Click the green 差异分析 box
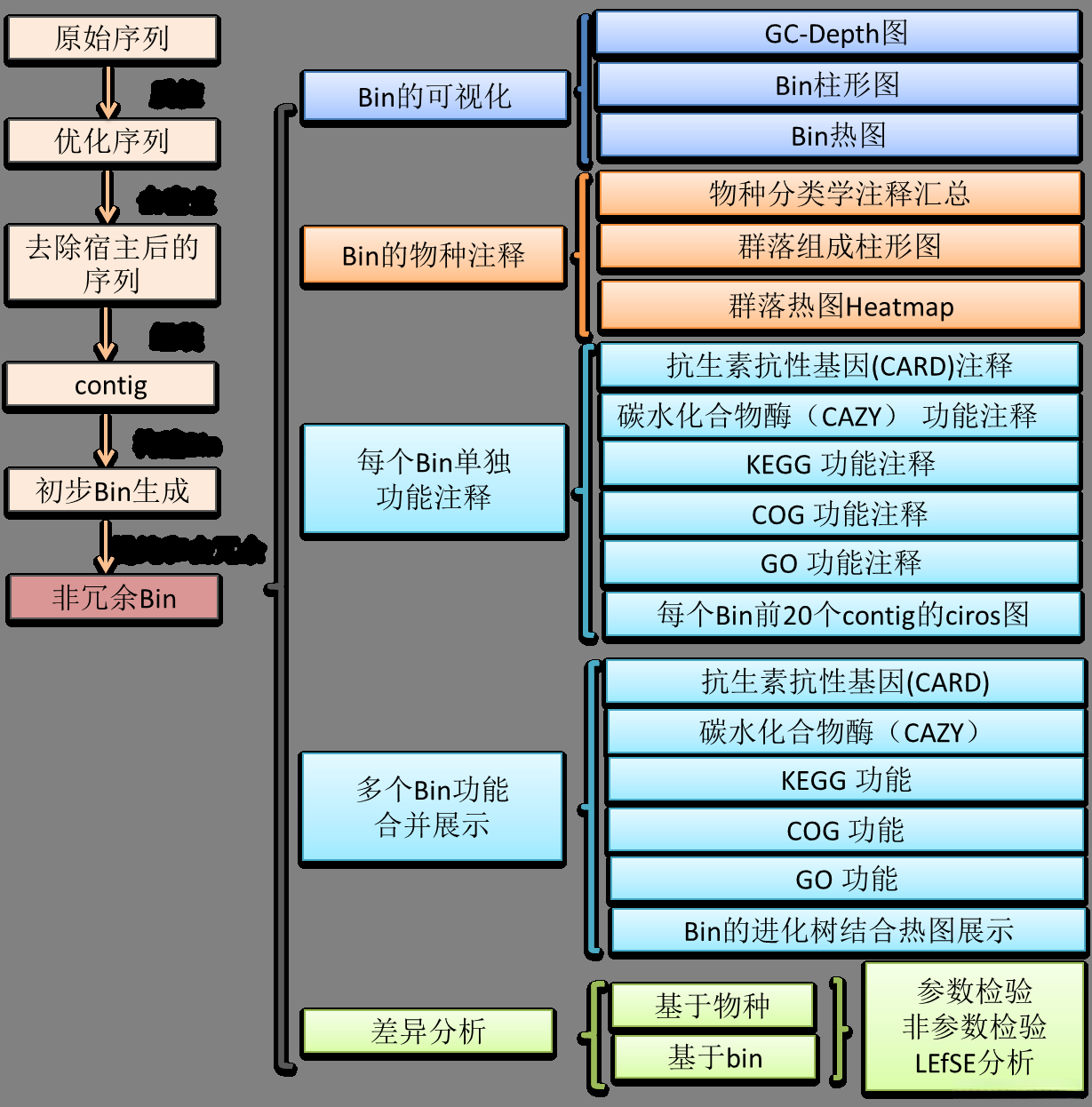This screenshot has width=1092, height=1107. 428,1031
